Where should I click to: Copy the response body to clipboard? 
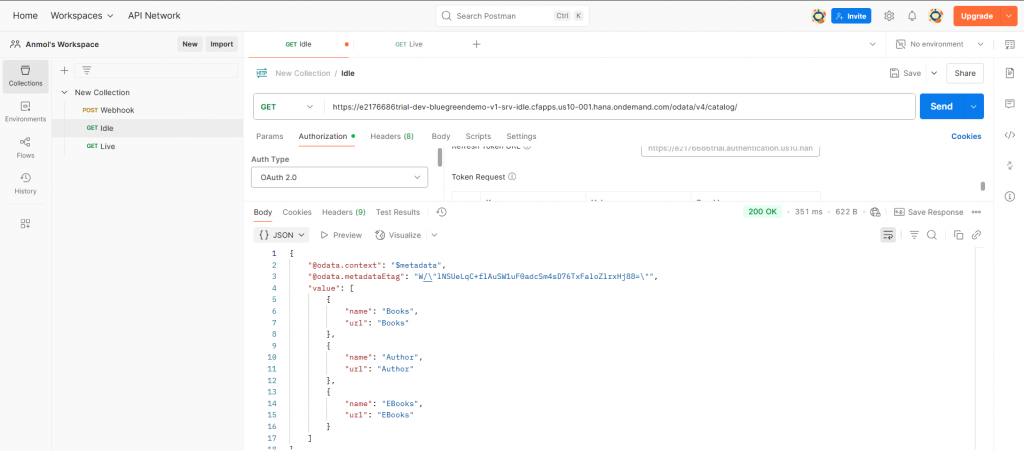click(x=959, y=235)
